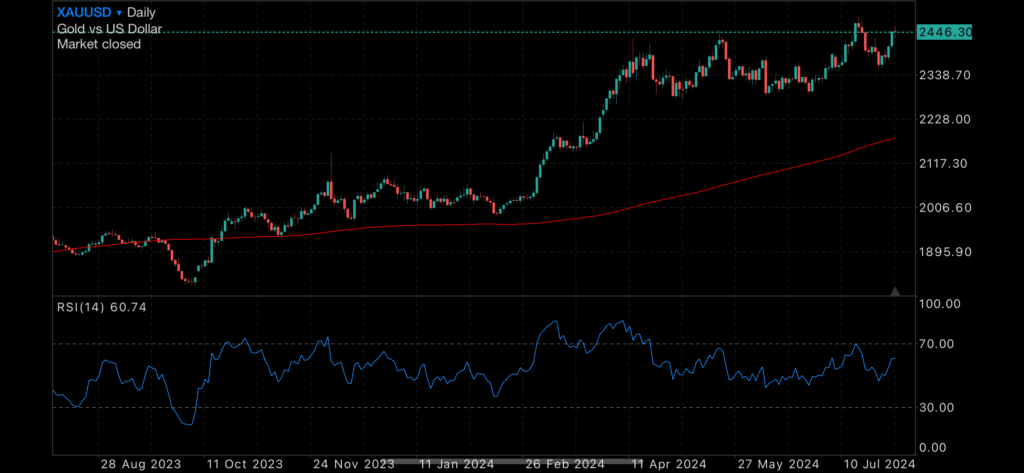Image resolution: width=1024 pixels, height=473 pixels.
Task: Click the 27 May 2024 date label
Action: point(776,464)
